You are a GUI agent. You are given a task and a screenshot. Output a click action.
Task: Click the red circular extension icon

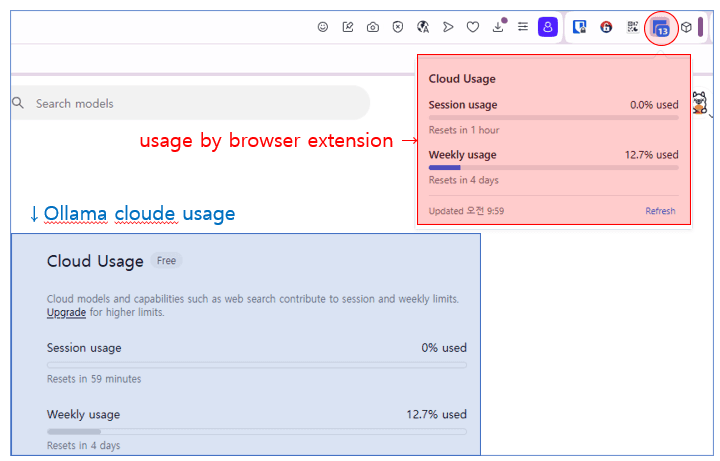coord(606,27)
